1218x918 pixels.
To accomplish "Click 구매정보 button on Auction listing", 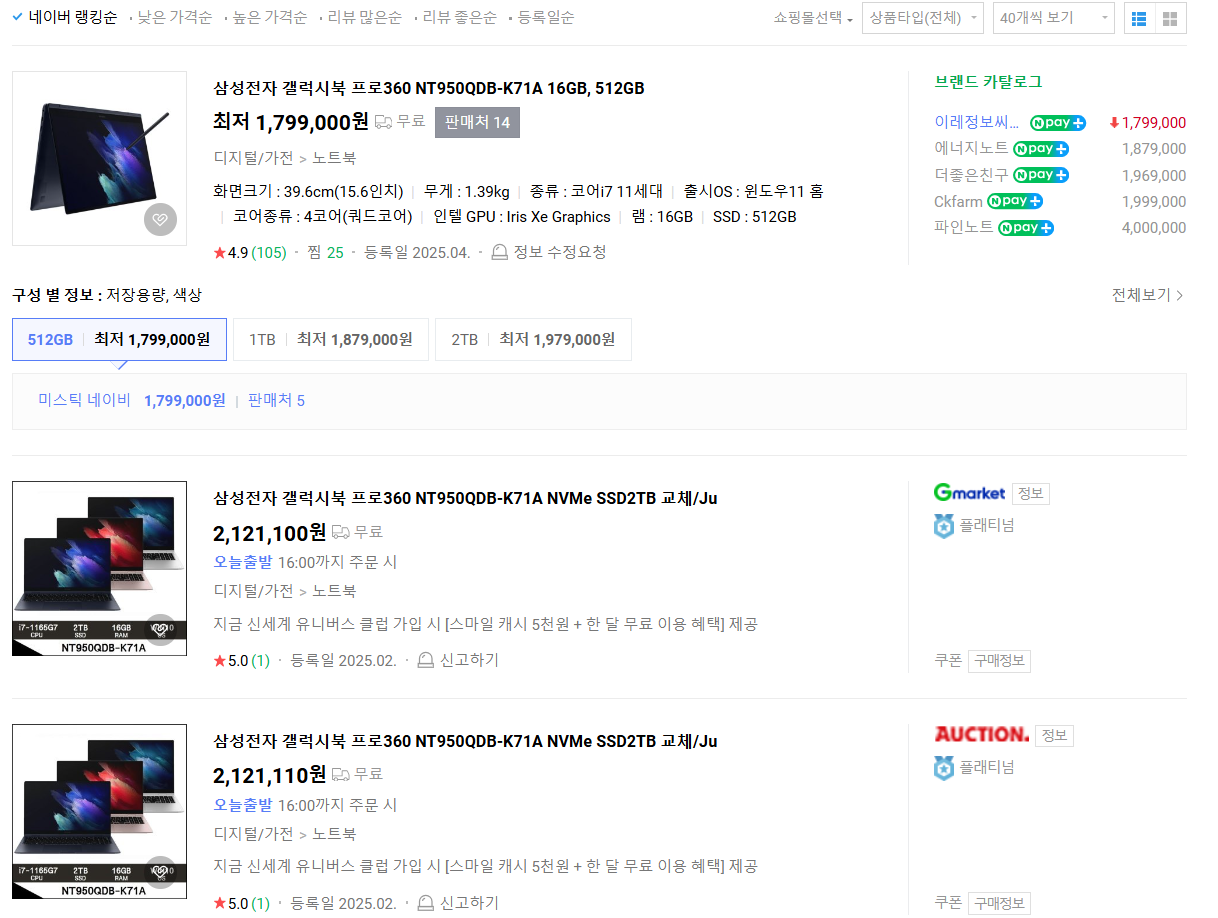I will 999,903.
